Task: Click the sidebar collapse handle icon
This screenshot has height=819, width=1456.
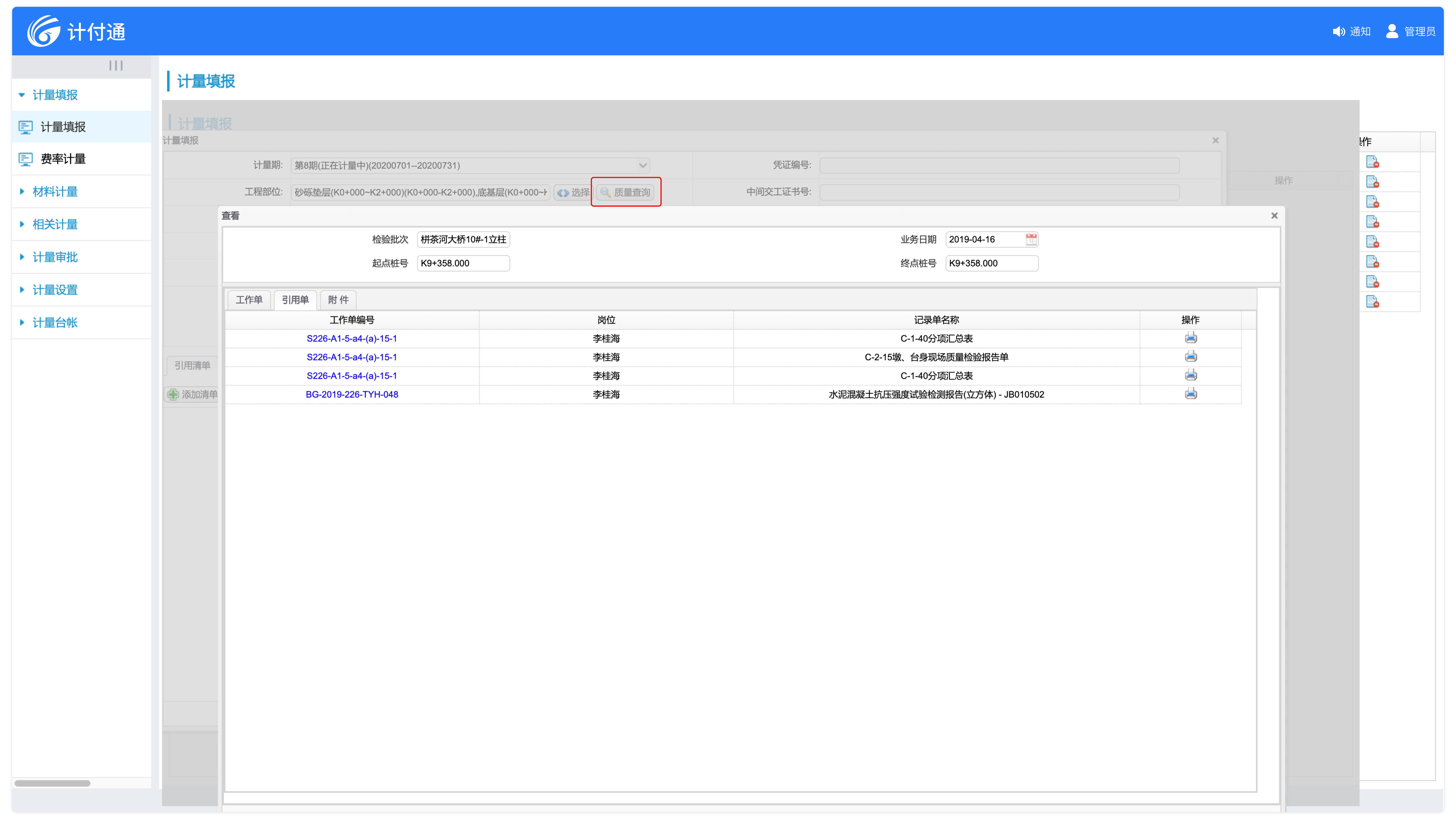Action: pyautogui.click(x=116, y=65)
